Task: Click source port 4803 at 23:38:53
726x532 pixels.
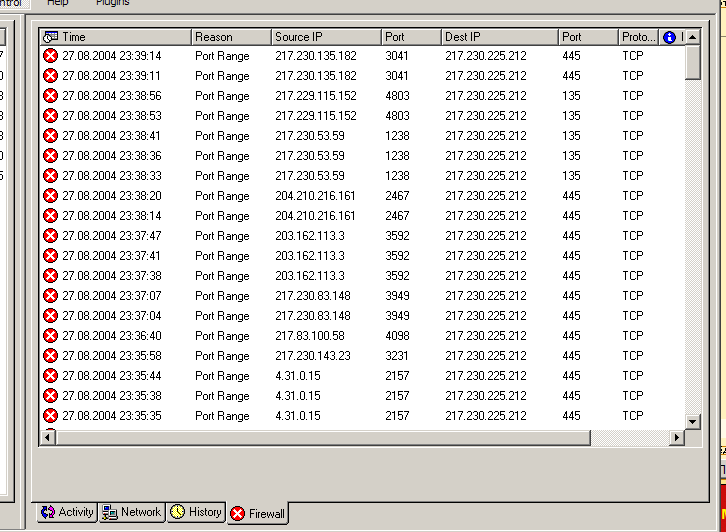Action: point(397,116)
